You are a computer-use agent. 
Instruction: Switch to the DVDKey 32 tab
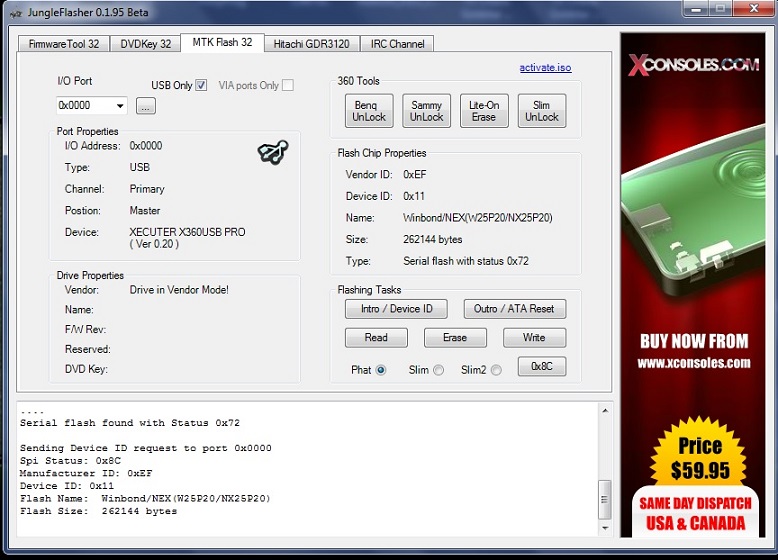click(145, 44)
